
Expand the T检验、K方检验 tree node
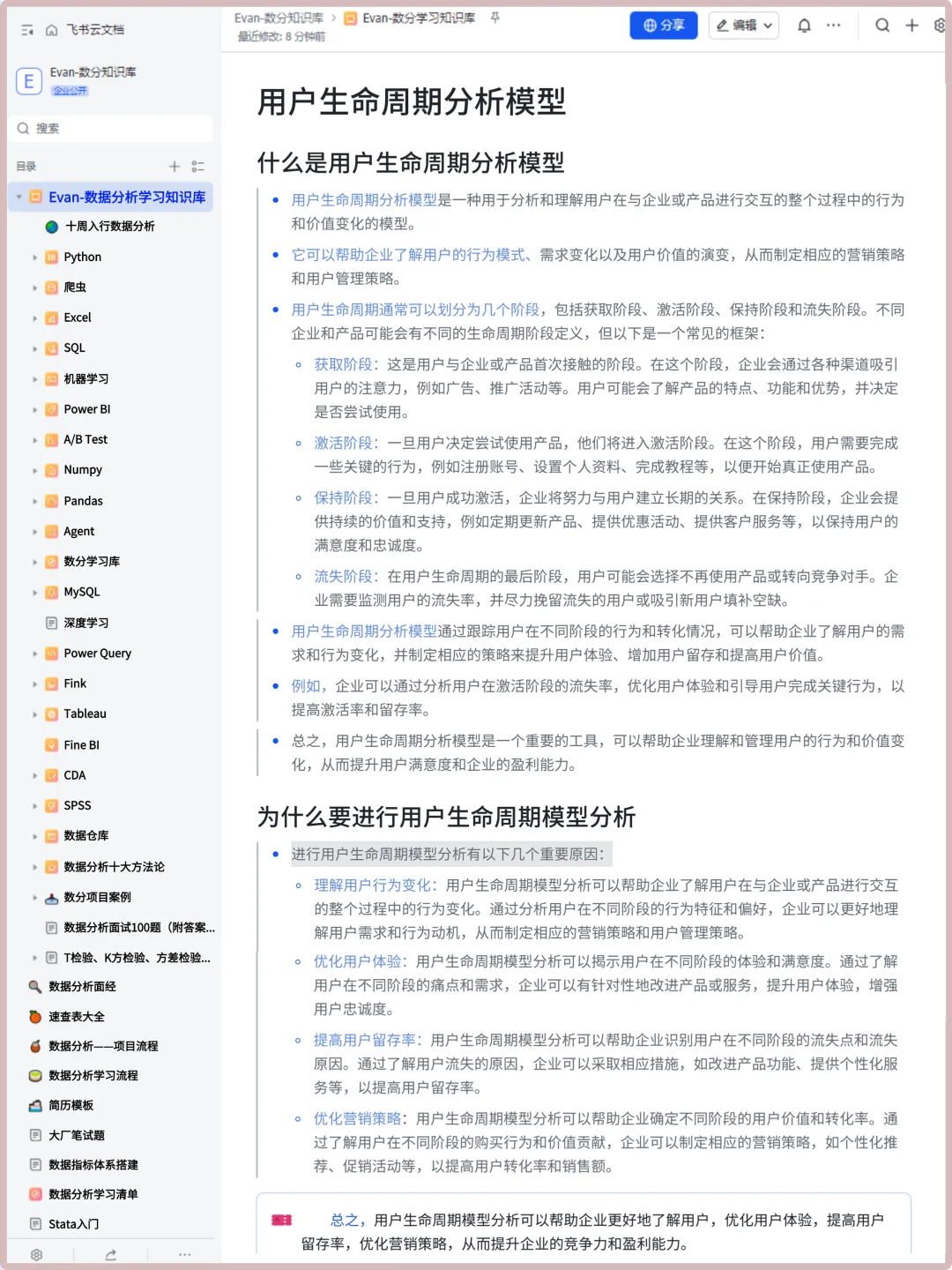coord(35,958)
